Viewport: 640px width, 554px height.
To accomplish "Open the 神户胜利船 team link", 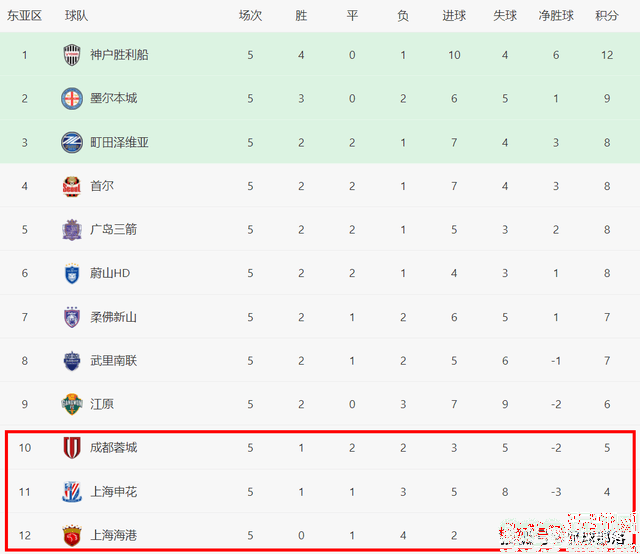I will (x=118, y=55).
